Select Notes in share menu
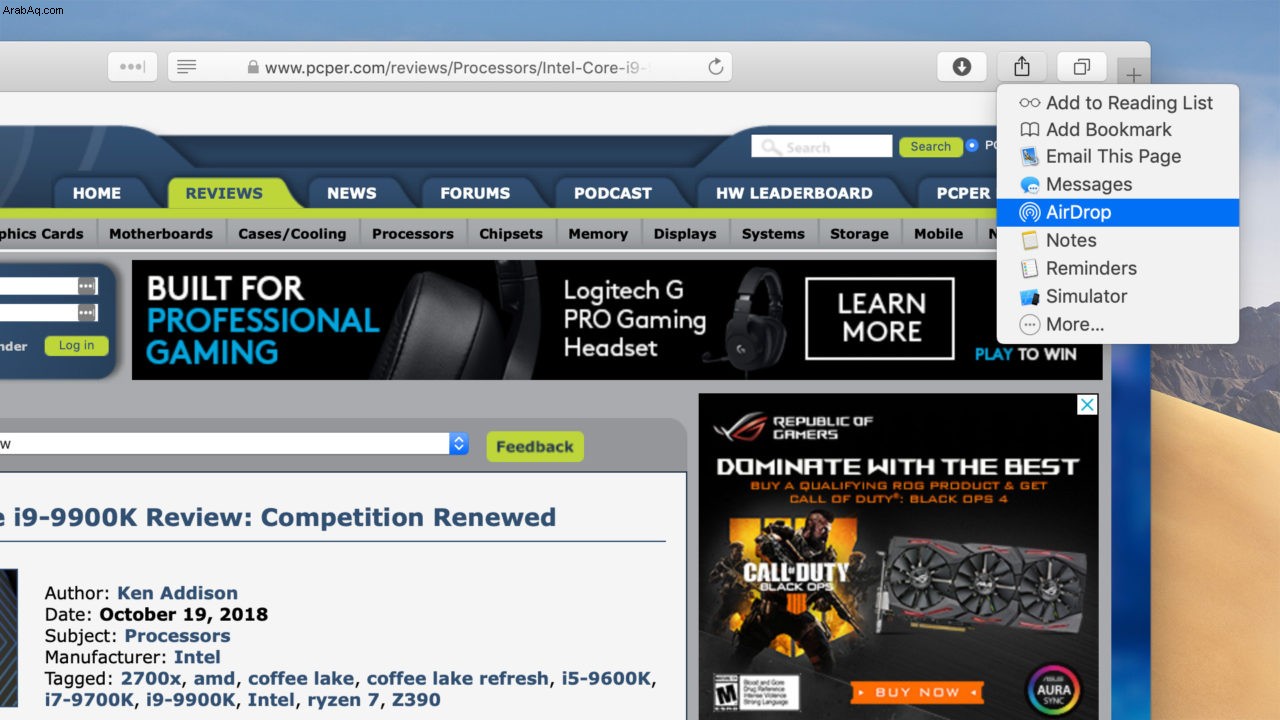The image size is (1280, 720). click(1118, 240)
